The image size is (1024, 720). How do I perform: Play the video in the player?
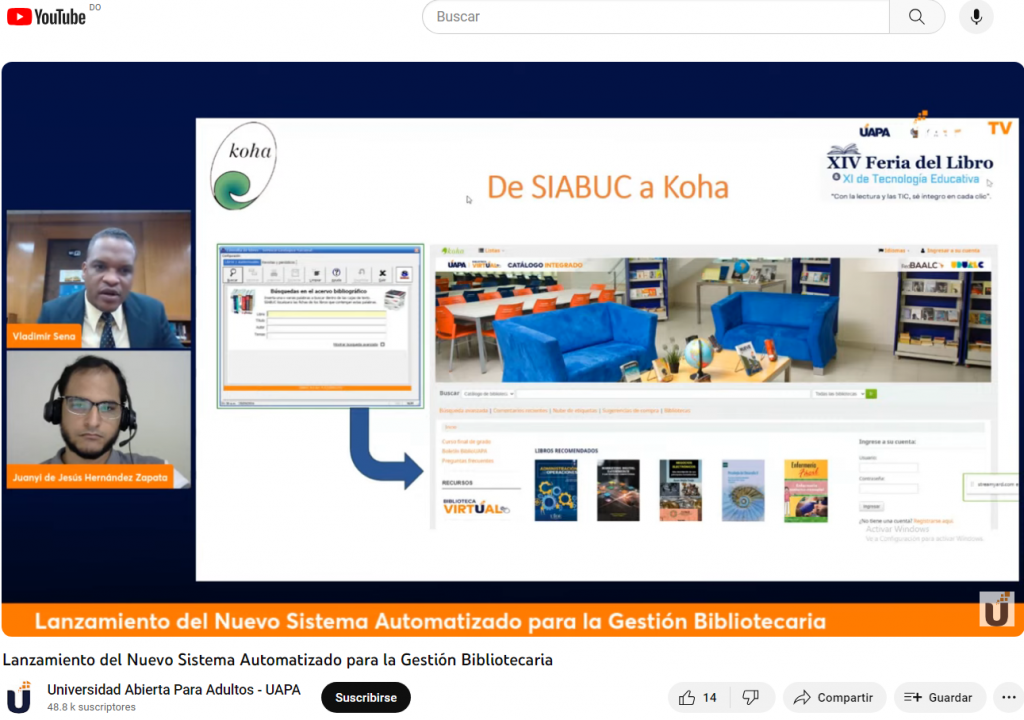point(513,349)
